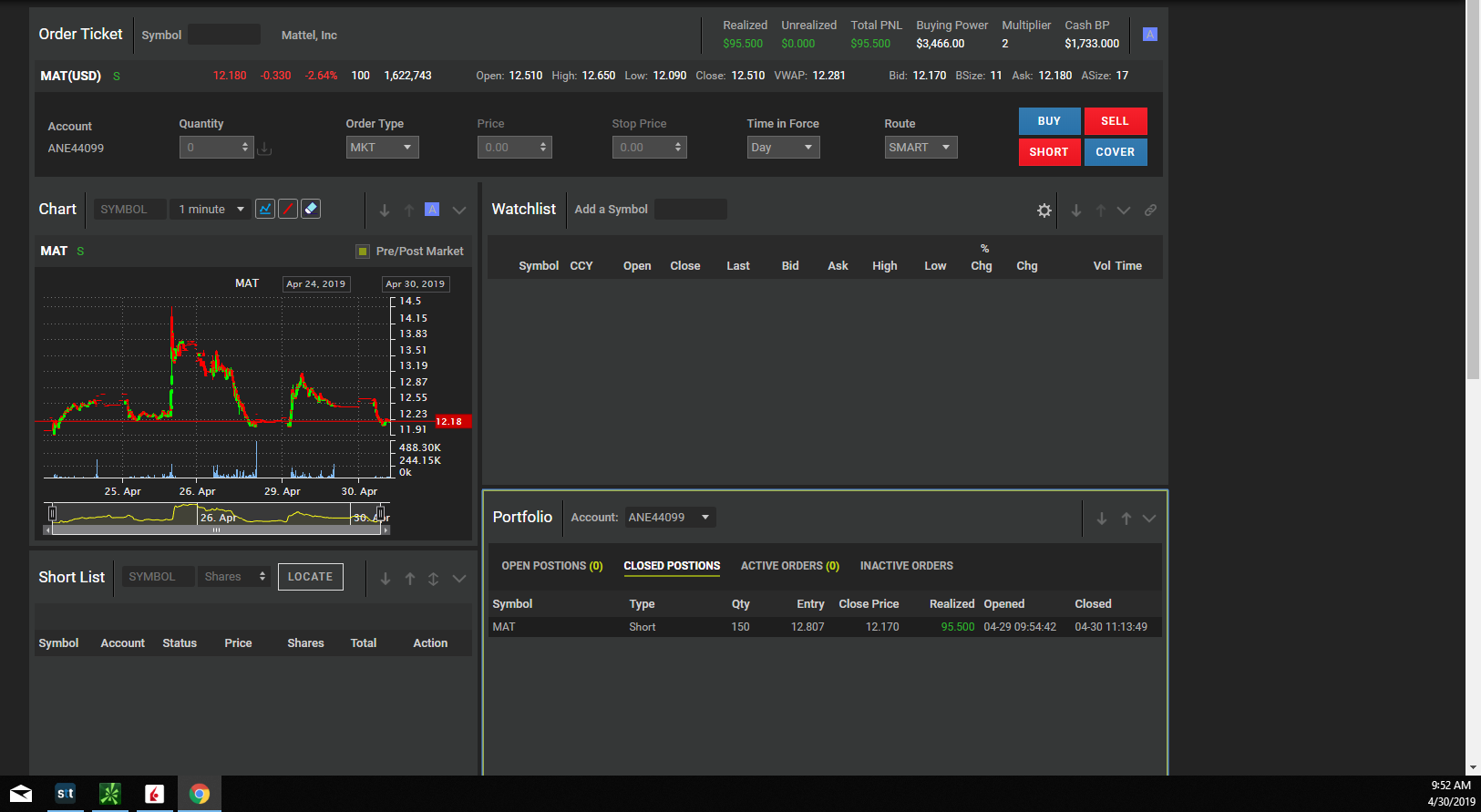Image resolution: width=1481 pixels, height=812 pixels.
Task: Switch to the Open Positions tab
Action: point(551,566)
